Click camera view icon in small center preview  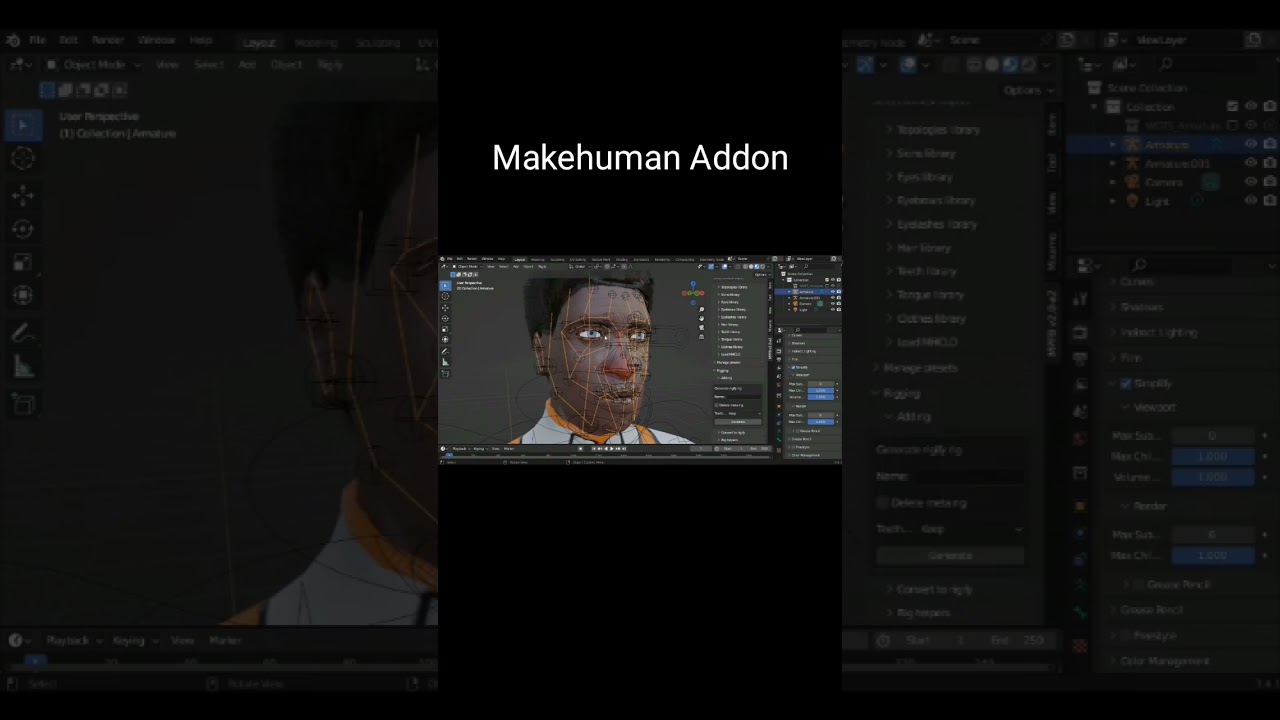pyautogui.click(x=701, y=327)
